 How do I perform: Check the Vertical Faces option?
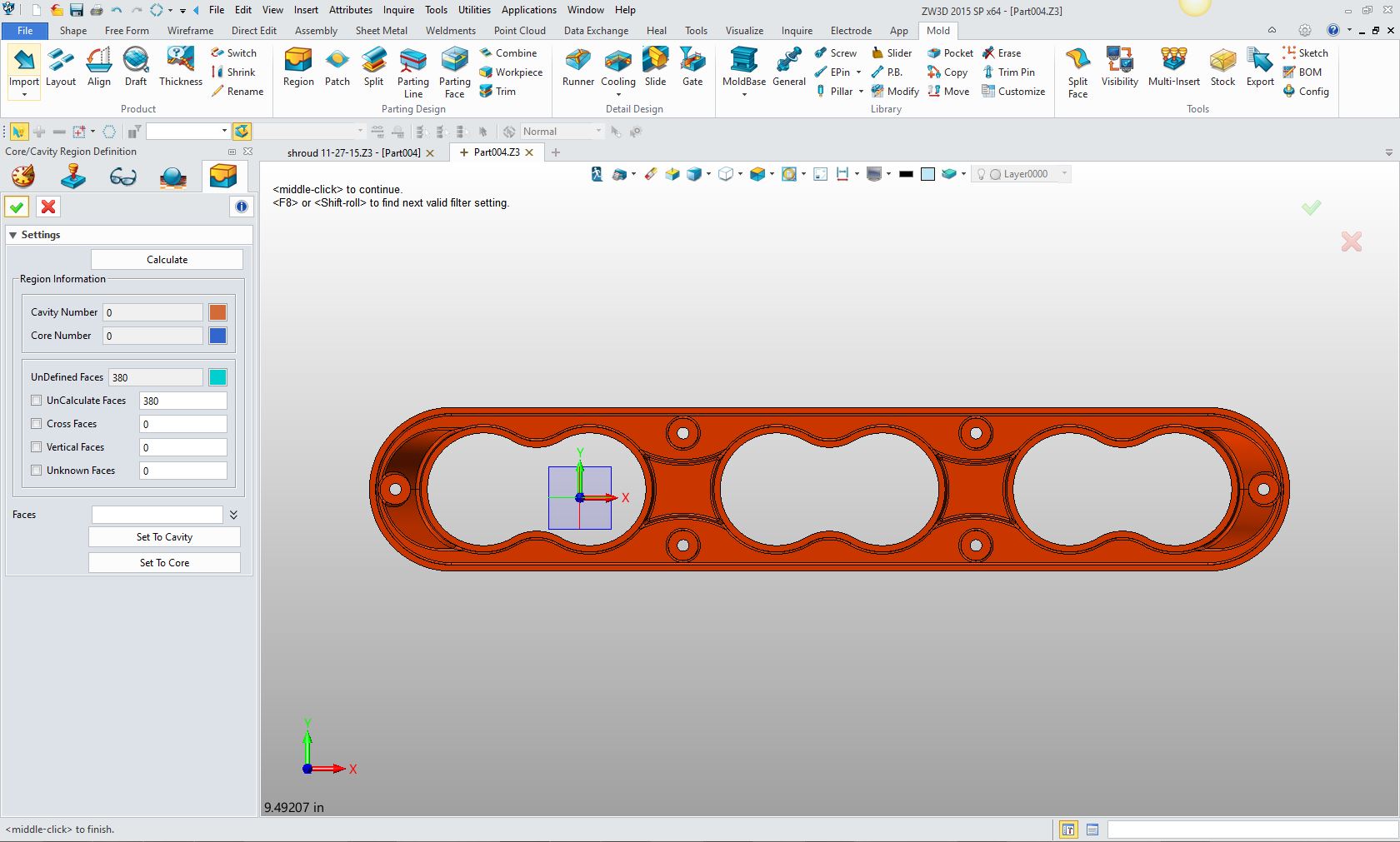pos(37,447)
